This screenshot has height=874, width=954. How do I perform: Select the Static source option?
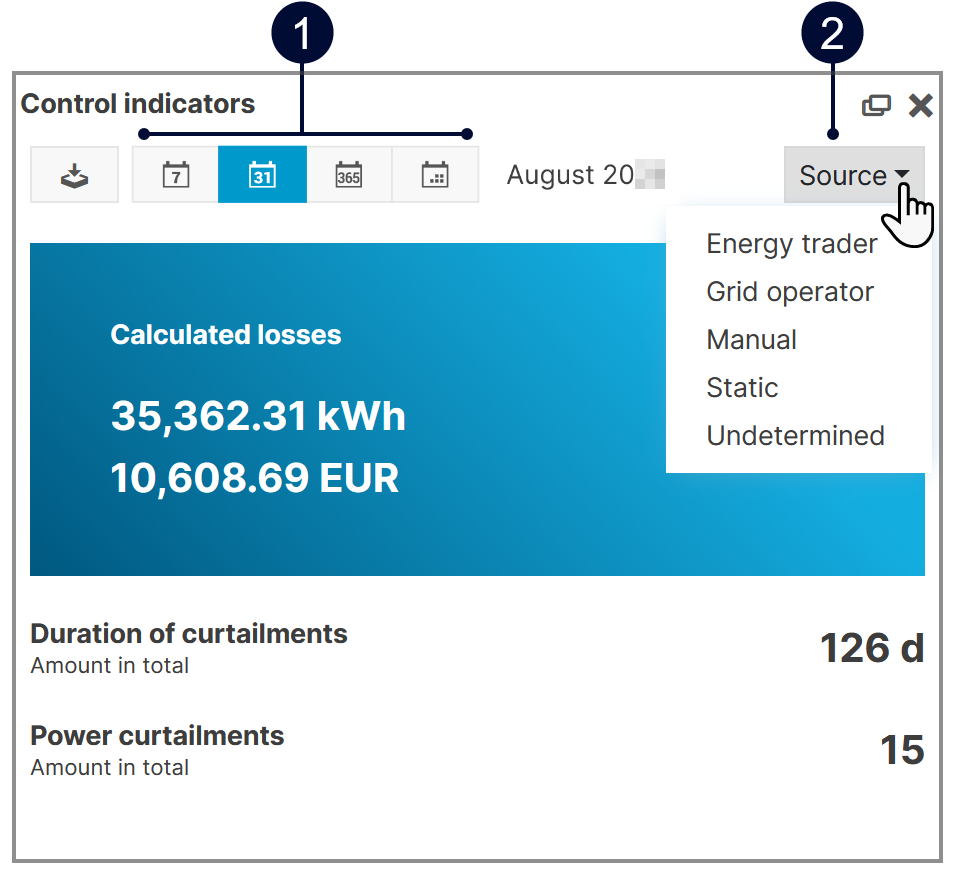(x=741, y=388)
